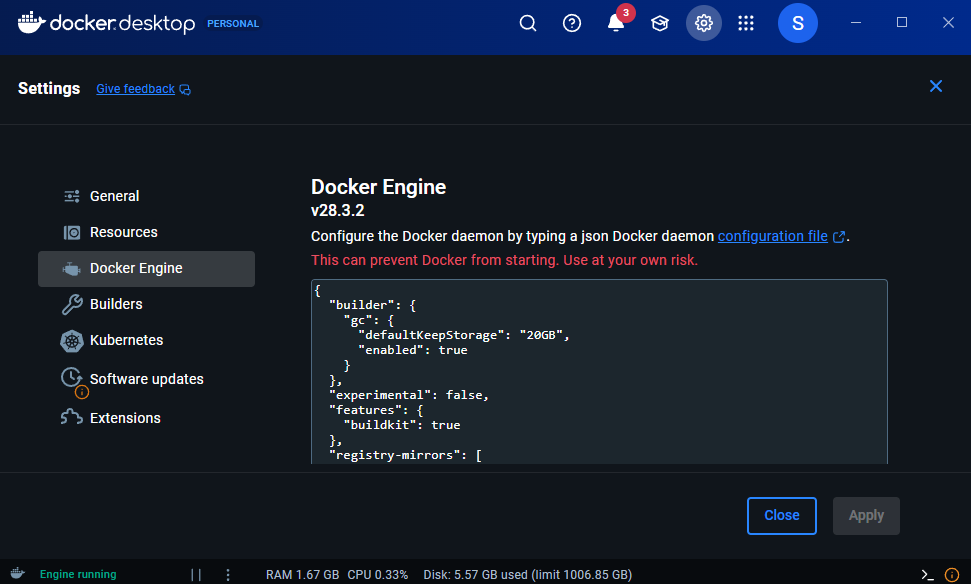Click the PERSONAL plan badge
The image size is (971, 584).
click(x=233, y=24)
